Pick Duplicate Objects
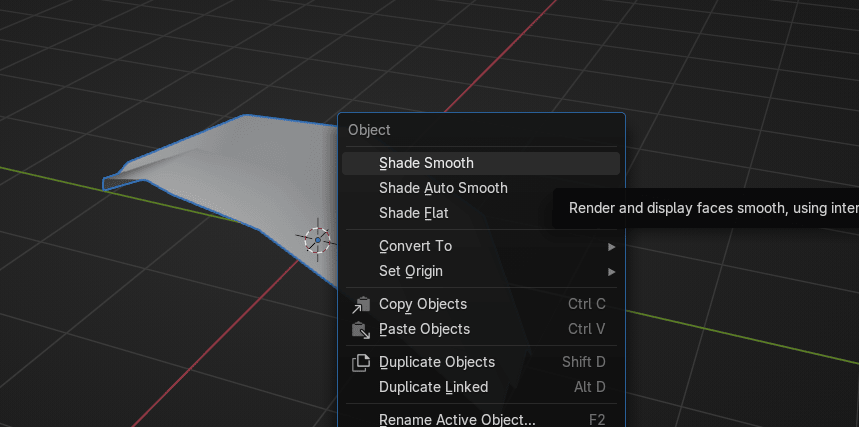859x427 pixels. click(x=437, y=362)
